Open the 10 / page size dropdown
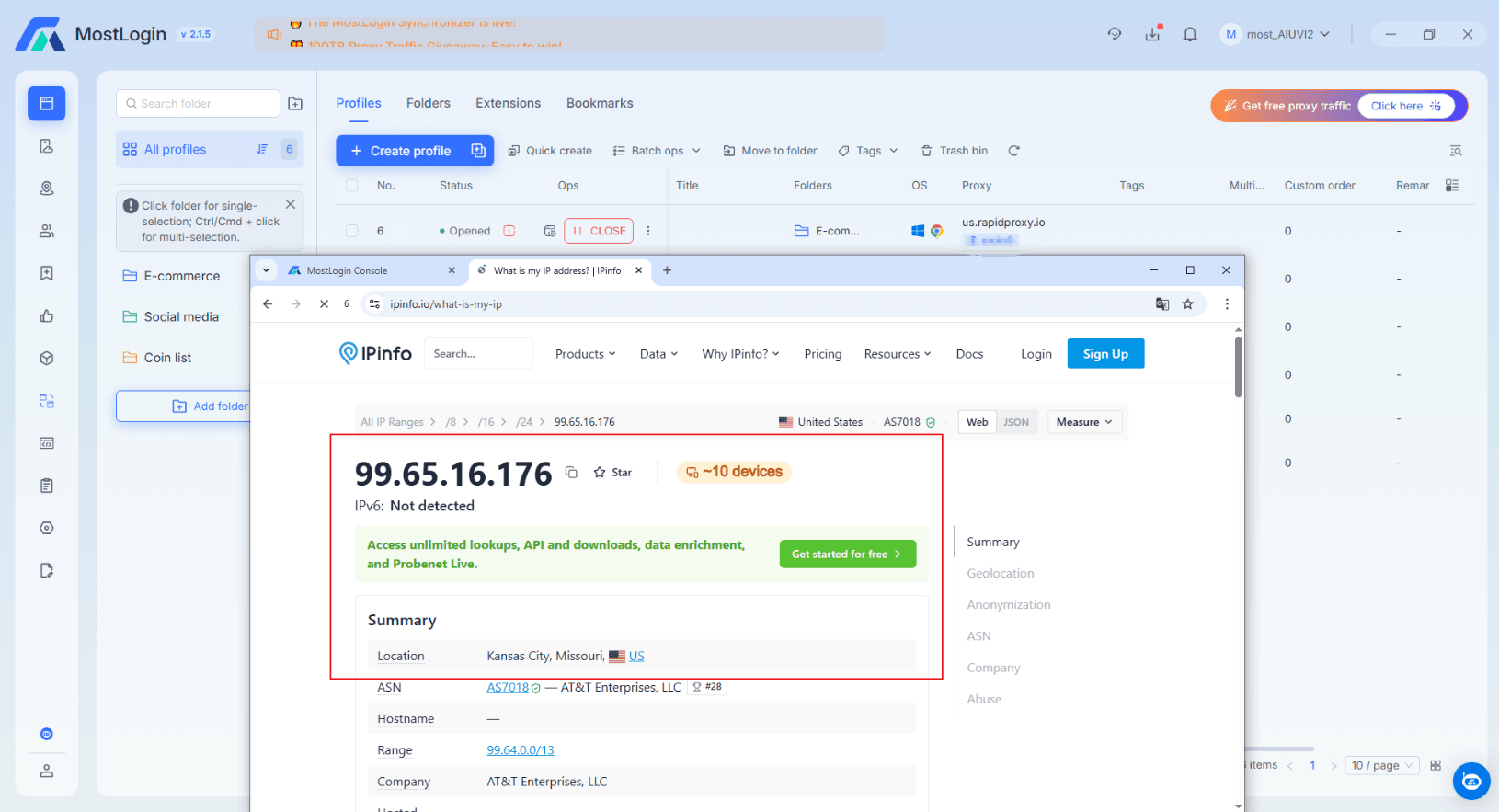This screenshot has height=812, width=1499. pyautogui.click(x=1381, y=765)
